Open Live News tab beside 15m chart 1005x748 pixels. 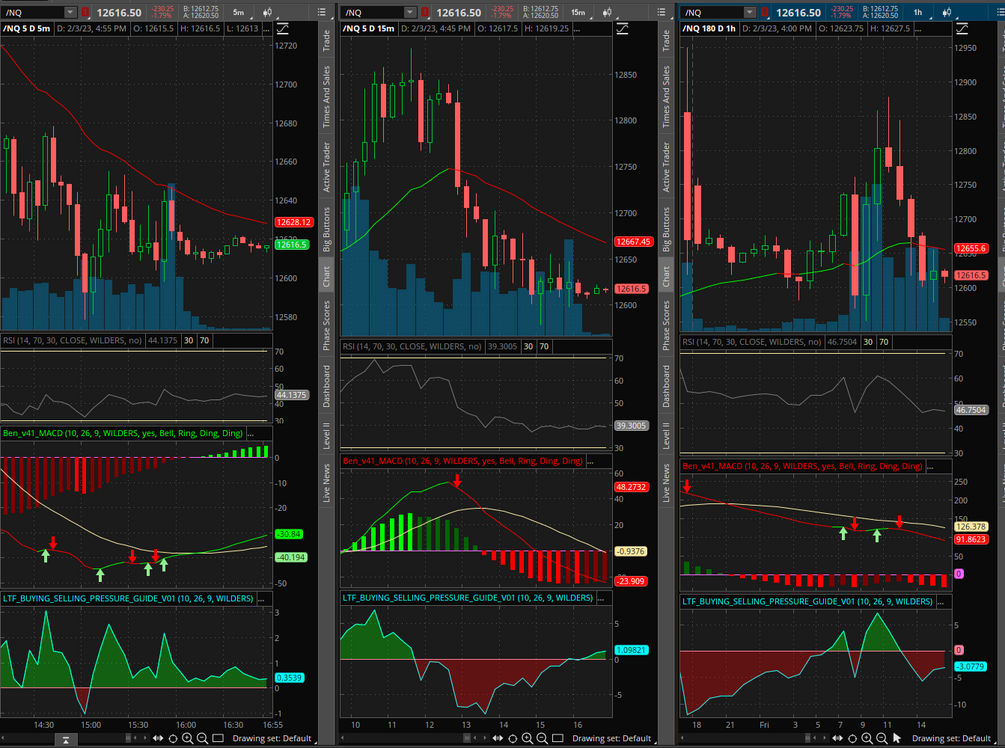(x=666, y=483)
